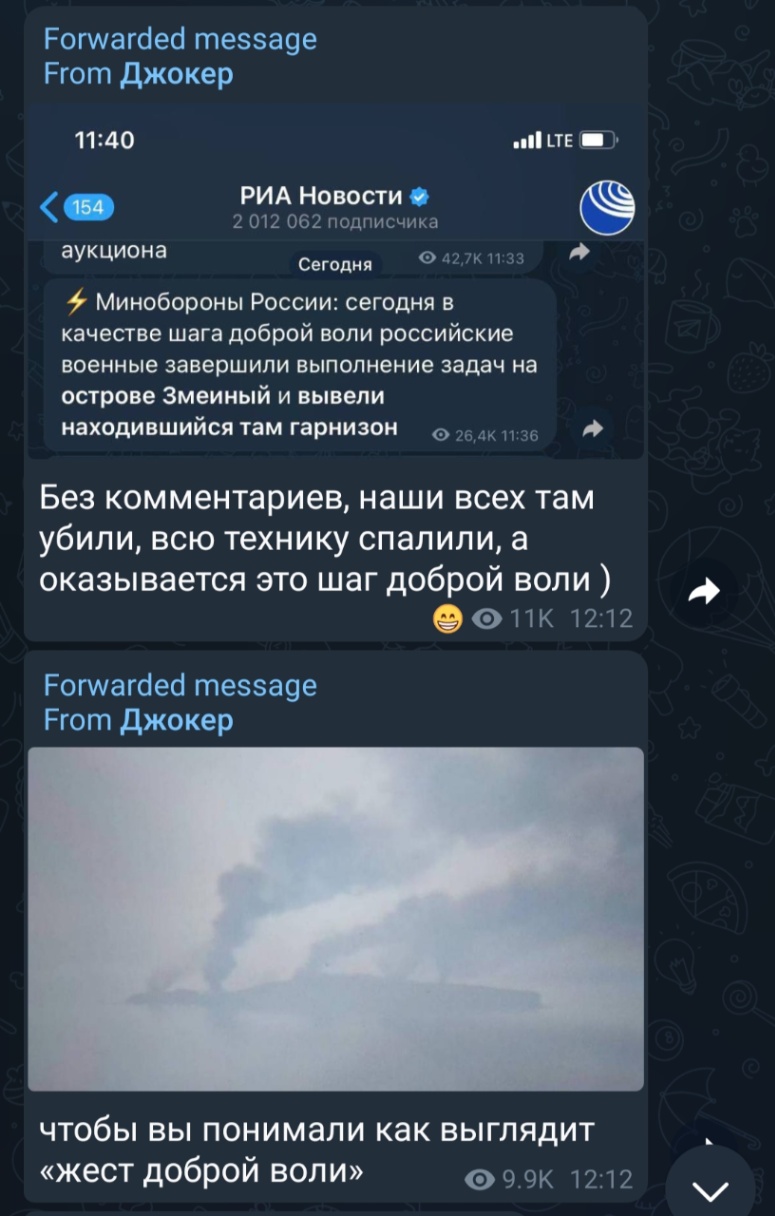The height and width of the screenshot is (1216, 775).
Task: Tap the РИА Новости channel title
Action: pos(321,195)
